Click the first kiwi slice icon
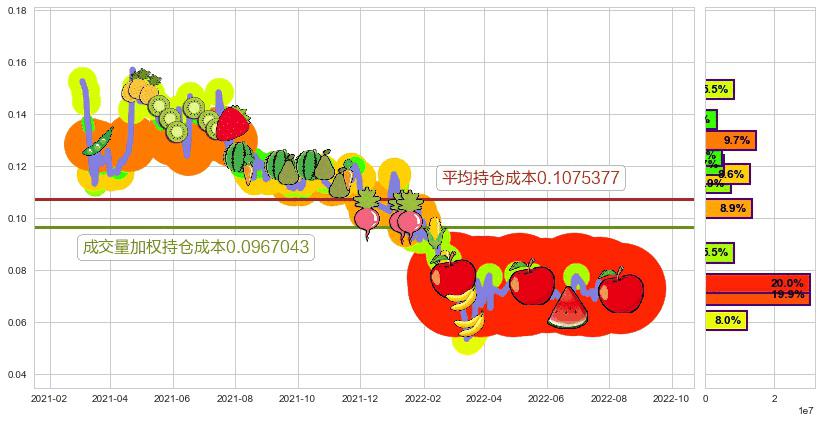 [x=158, y=106]
